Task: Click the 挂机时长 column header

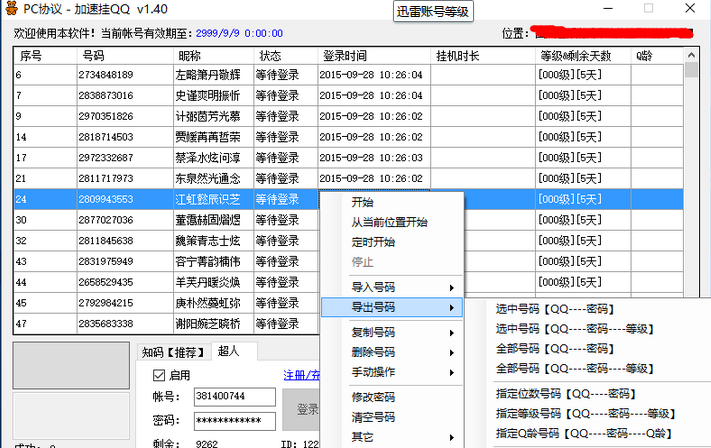Action: [x=483, y=56]
